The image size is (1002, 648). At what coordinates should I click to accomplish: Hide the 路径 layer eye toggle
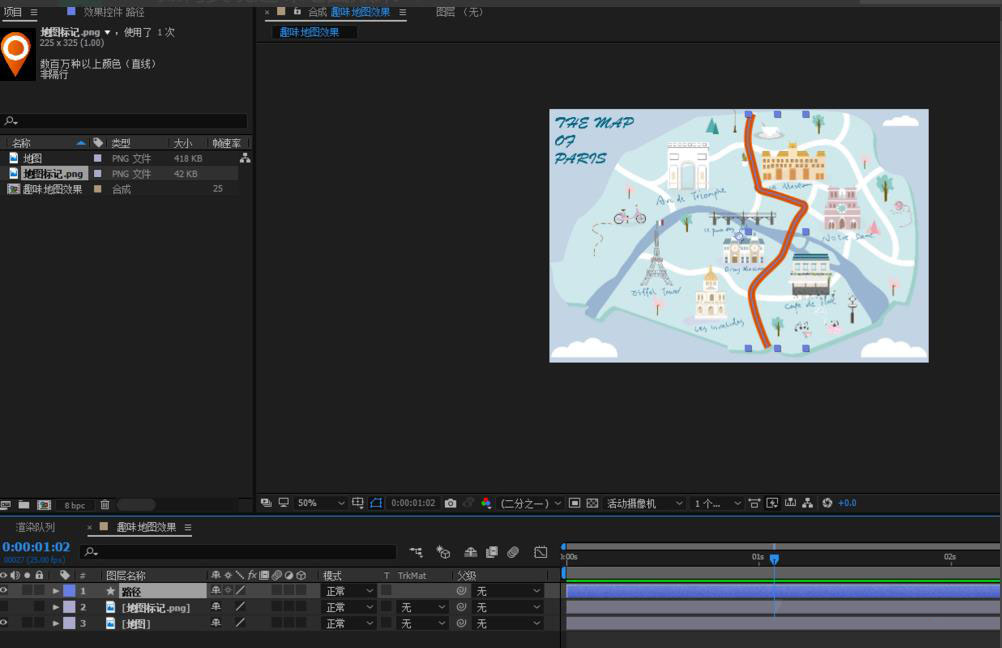coord(4,591)
